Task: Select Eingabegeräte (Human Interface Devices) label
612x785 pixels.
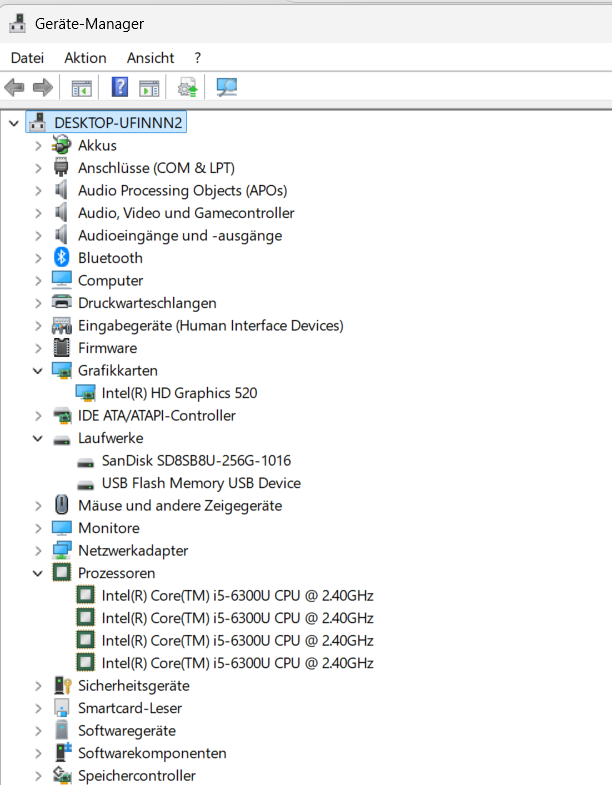Action: click(211, 325)
